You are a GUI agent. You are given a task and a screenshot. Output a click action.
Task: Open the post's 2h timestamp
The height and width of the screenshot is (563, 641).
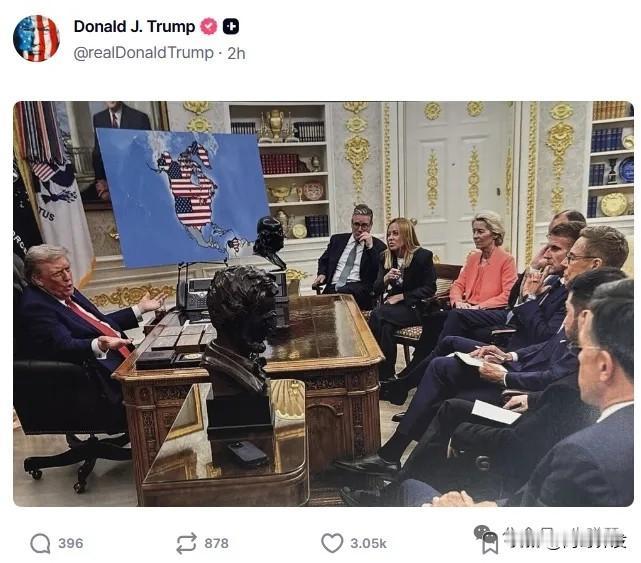click(236, 53)
